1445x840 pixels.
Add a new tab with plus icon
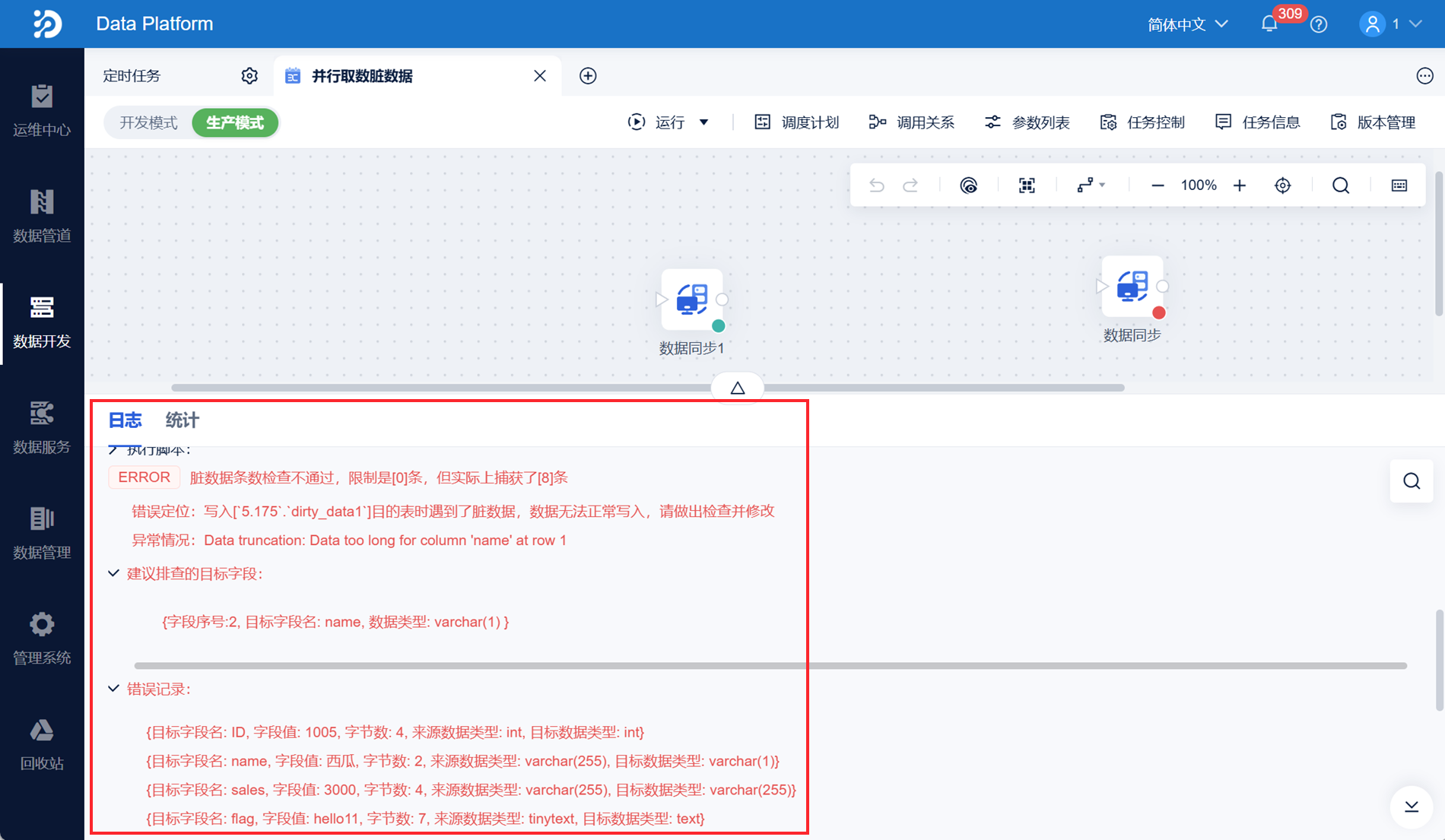[588, 76]
